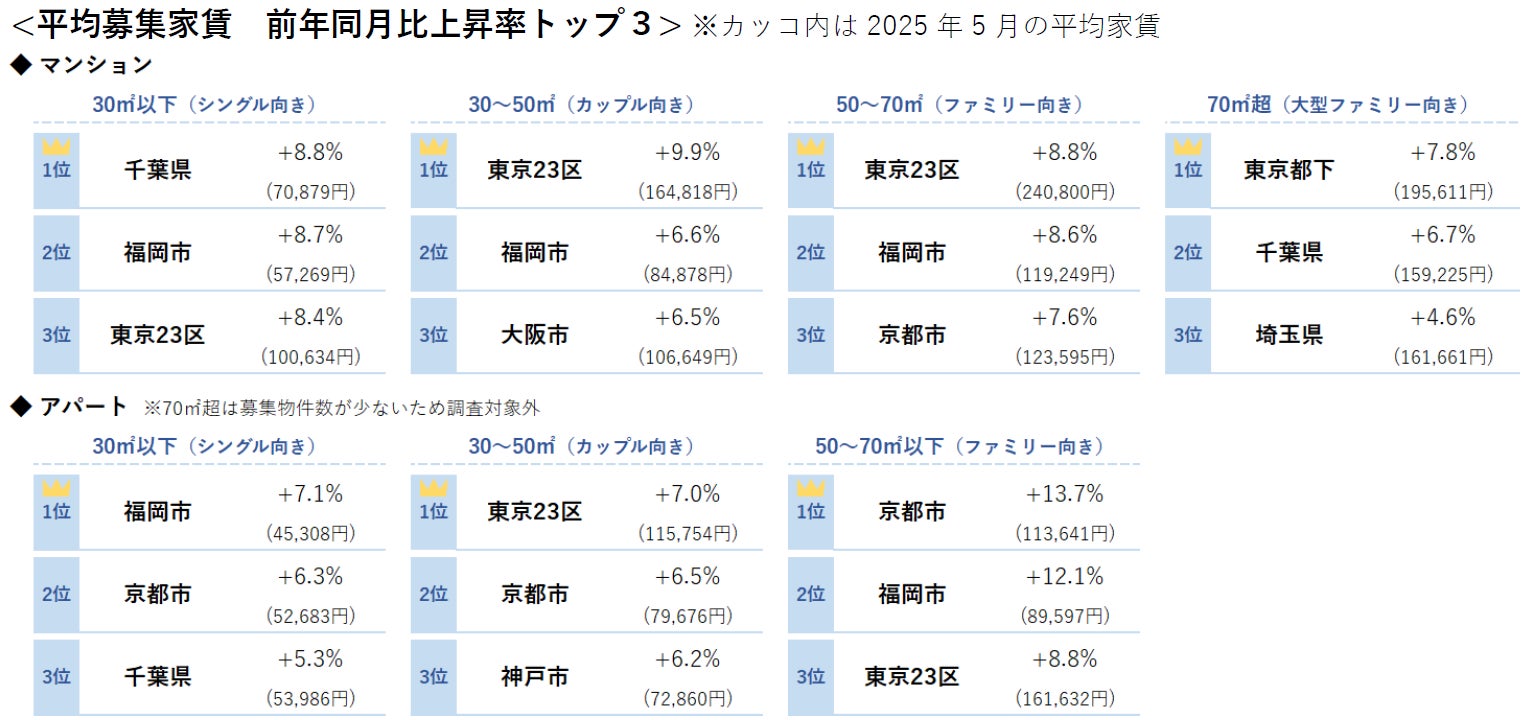
Task: Click the crown icon next to 京都市 +13.7%
Action: (x=810, y=489)
